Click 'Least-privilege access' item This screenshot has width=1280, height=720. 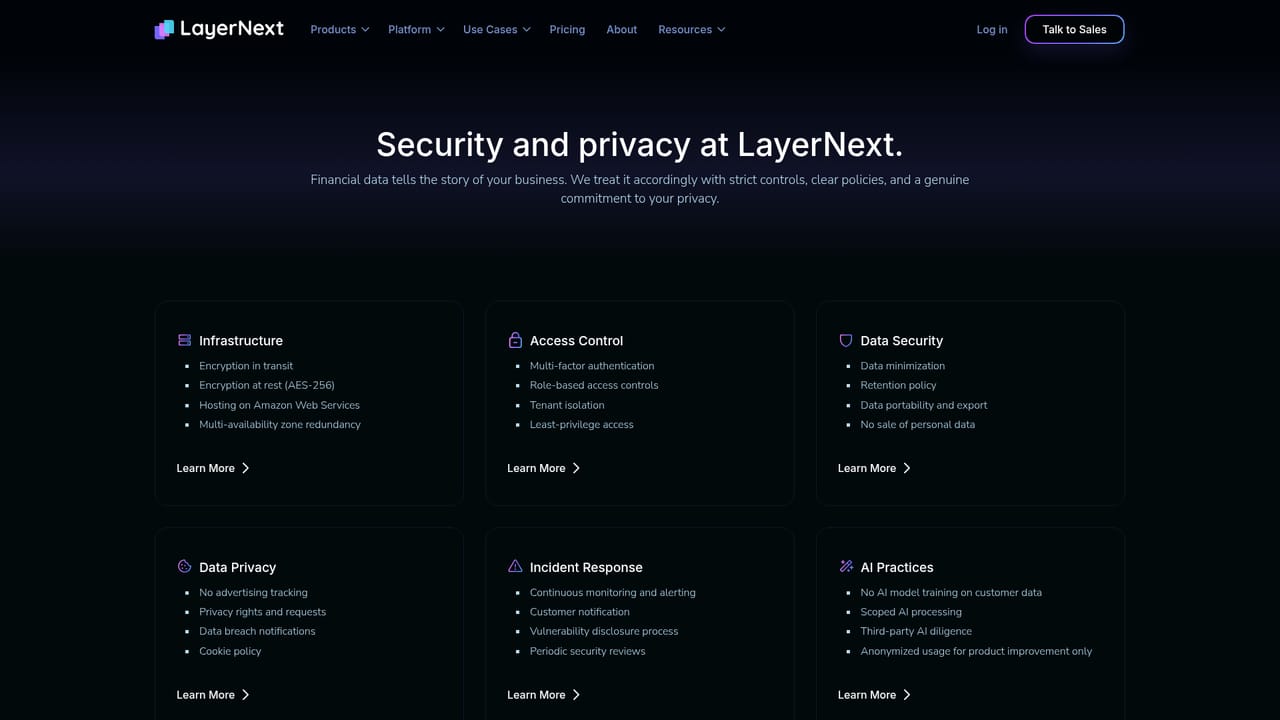tap(582, 424)
